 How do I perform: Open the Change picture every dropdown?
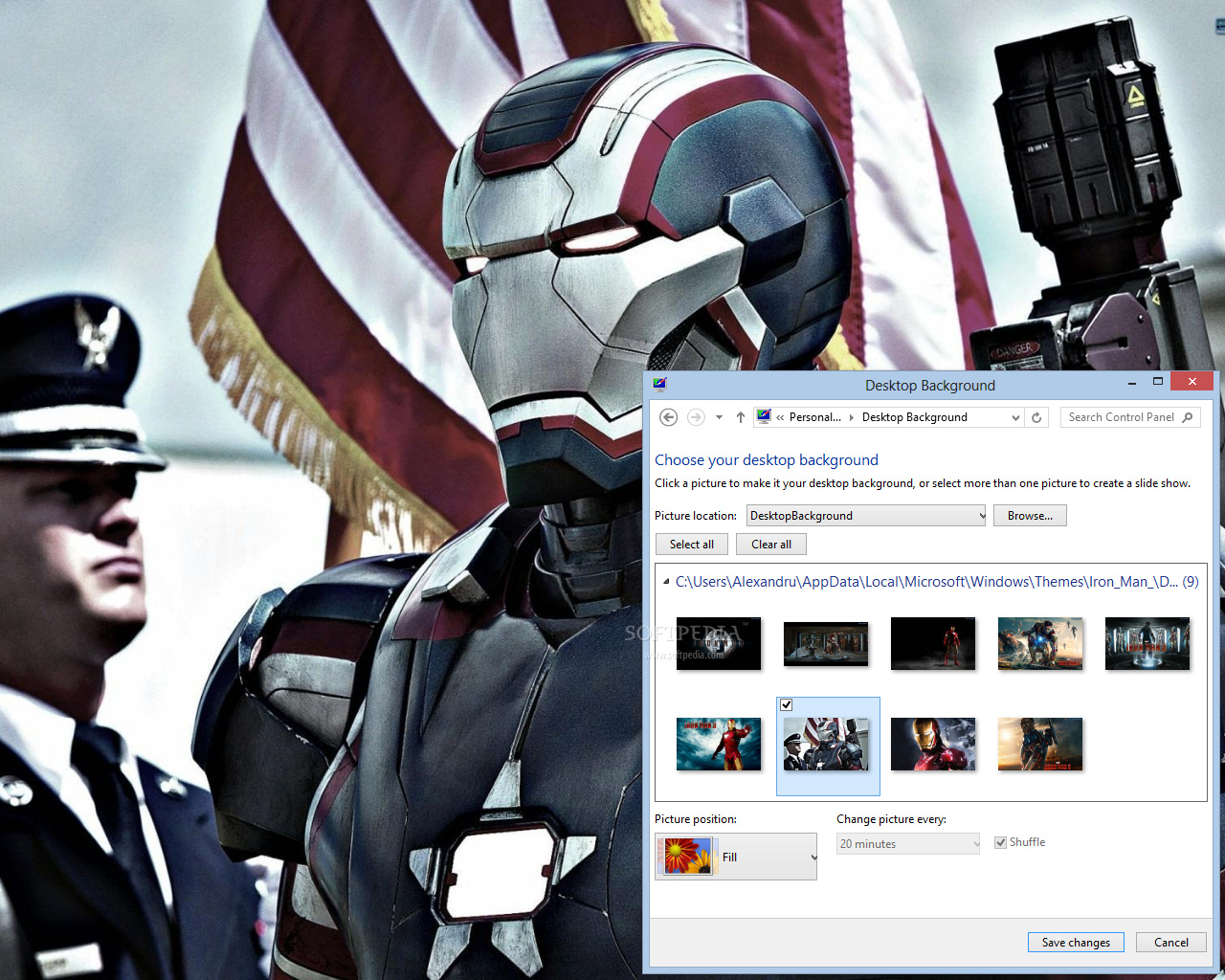[x=908, y=844]
